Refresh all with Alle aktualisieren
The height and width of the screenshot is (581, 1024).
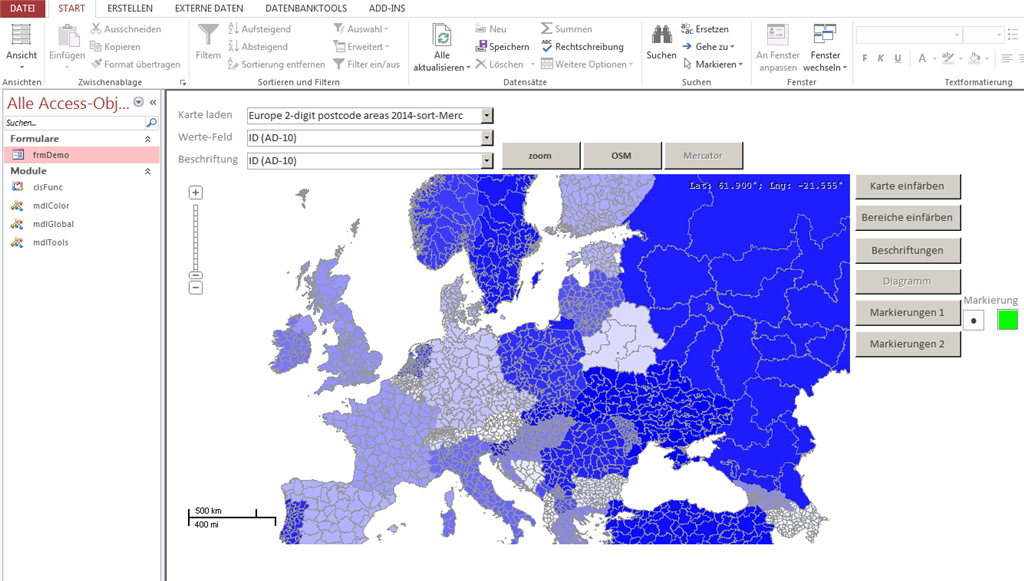441,47
